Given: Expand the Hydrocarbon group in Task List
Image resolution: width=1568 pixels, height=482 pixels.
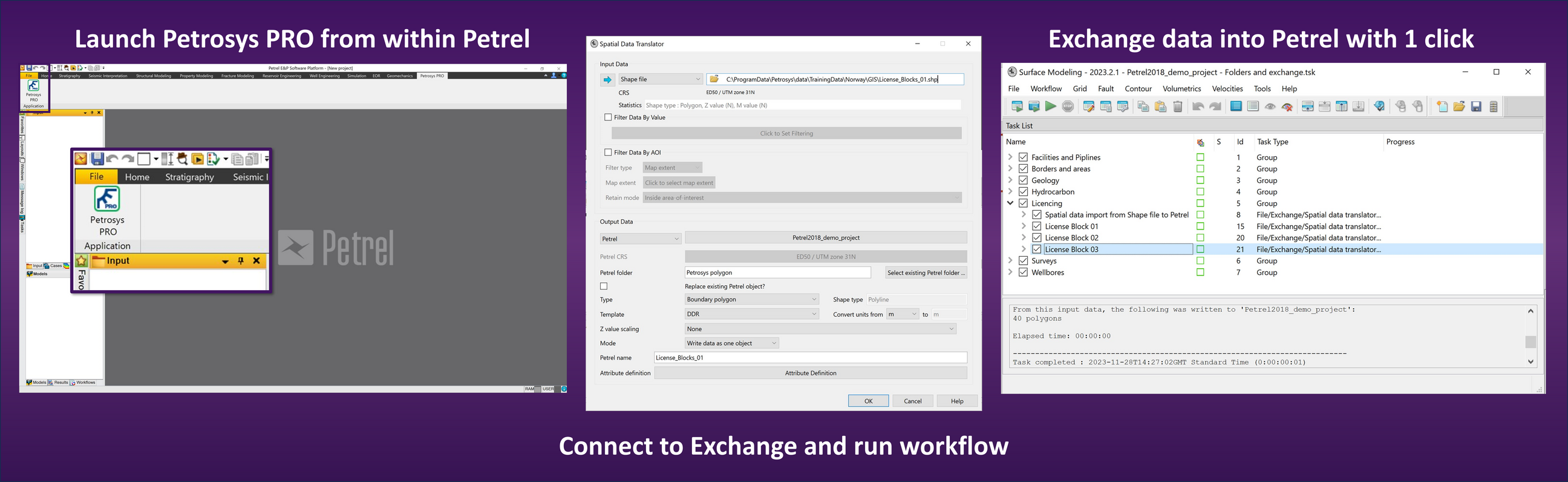Looking at the screenshot, I should pos(1010,192).
